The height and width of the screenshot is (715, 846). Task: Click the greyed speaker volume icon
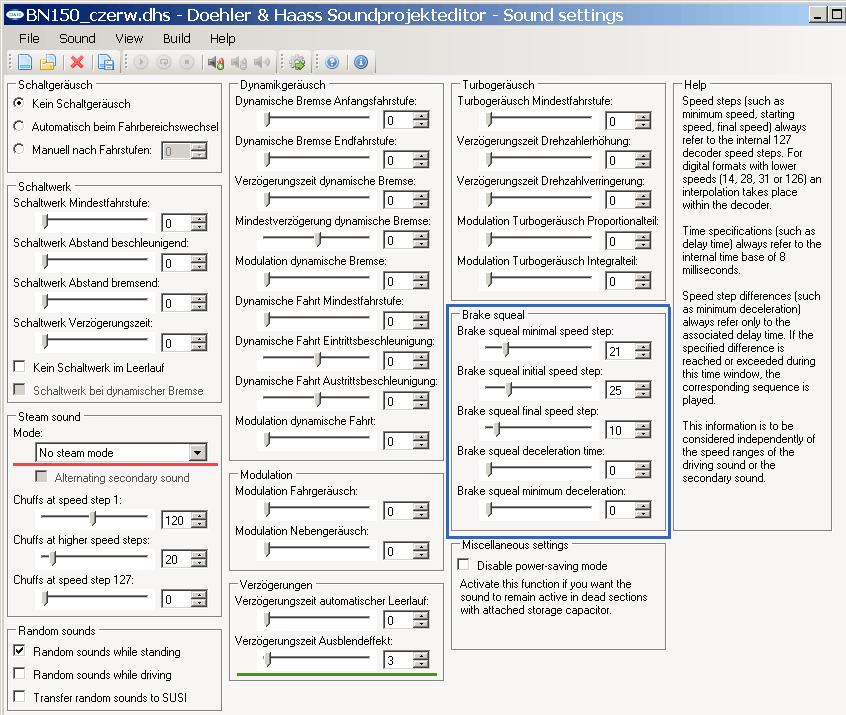pos(262,63)
